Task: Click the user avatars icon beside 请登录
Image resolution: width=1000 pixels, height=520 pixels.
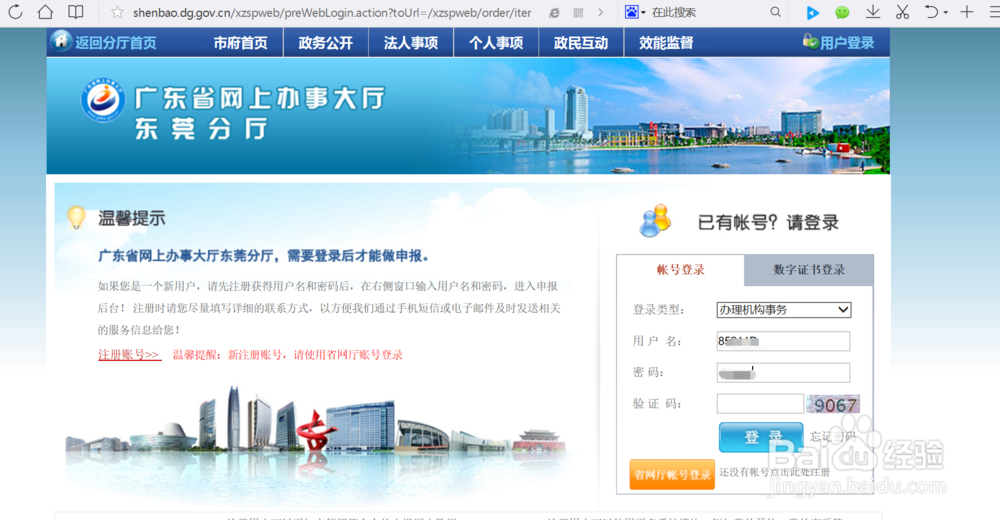Action: (x=656, y=221)
